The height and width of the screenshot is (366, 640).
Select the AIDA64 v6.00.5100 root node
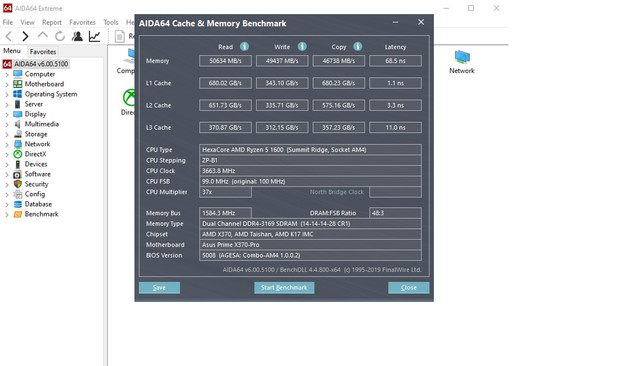point(36,64)
